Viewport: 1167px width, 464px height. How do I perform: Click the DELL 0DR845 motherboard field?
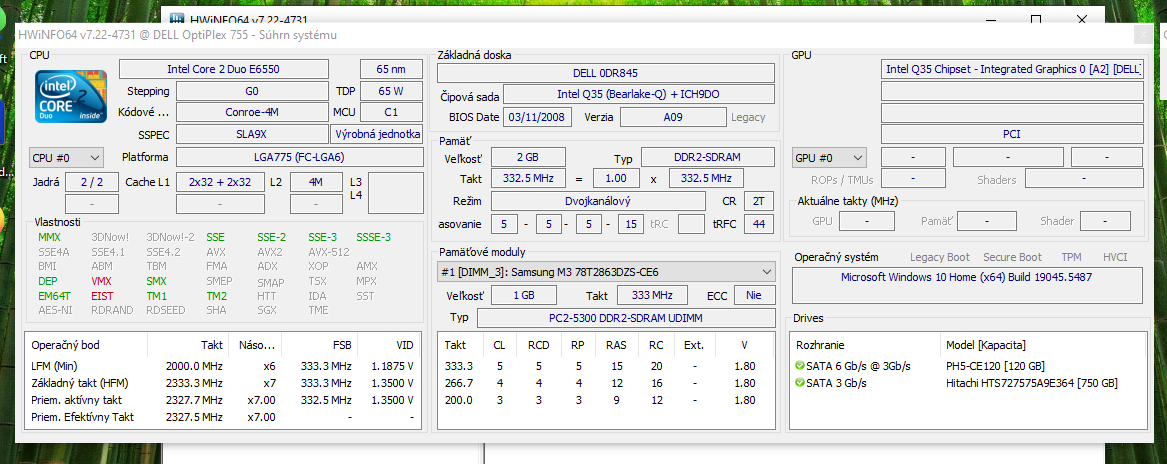coord(605,73)
